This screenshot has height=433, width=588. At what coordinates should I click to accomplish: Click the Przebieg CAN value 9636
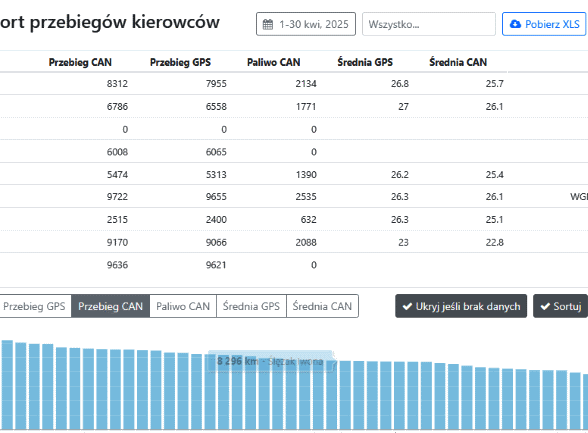tap(117, 265)
